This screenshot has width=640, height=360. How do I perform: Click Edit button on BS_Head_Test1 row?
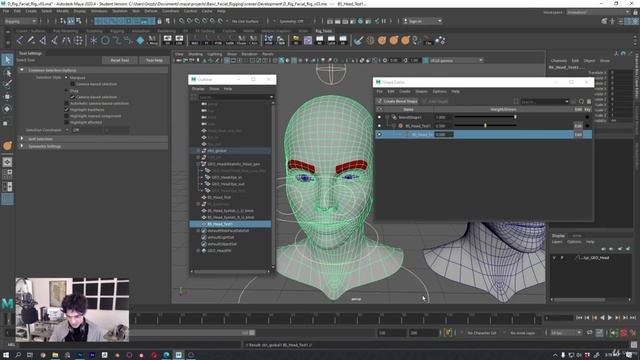pyautogui.click(x=578, y=126)
